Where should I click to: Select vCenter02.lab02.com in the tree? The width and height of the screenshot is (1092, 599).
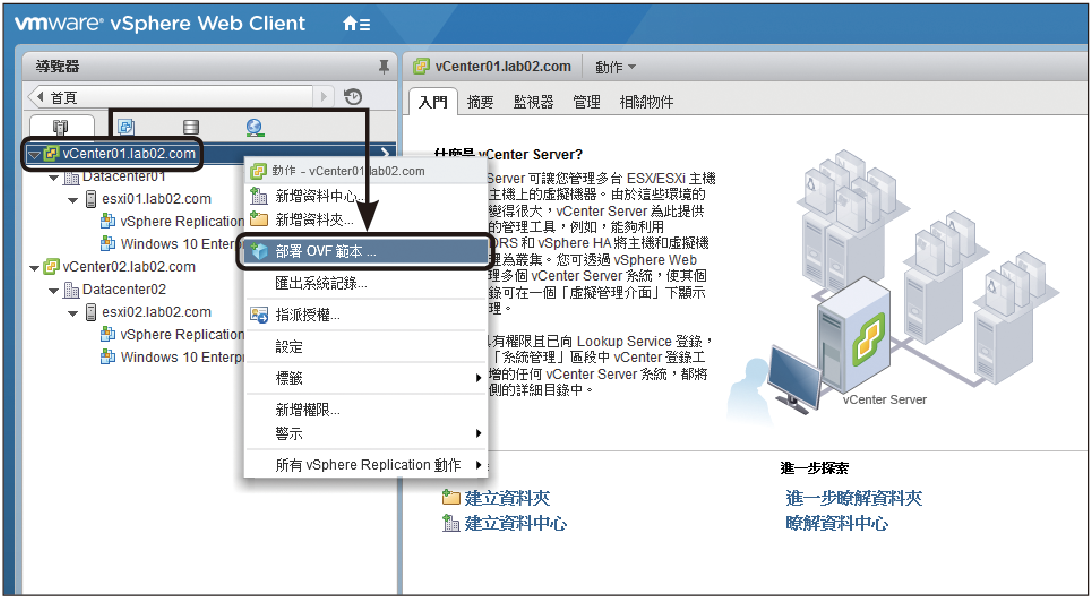129,267
